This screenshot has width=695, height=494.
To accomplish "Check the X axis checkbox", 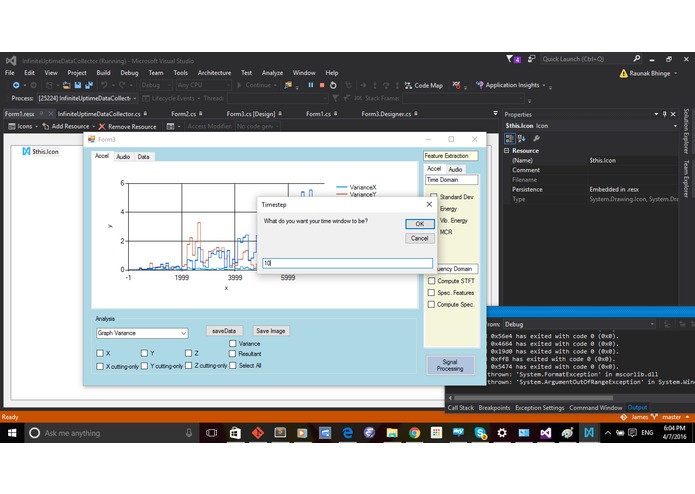I will click(x=100, y=353).
